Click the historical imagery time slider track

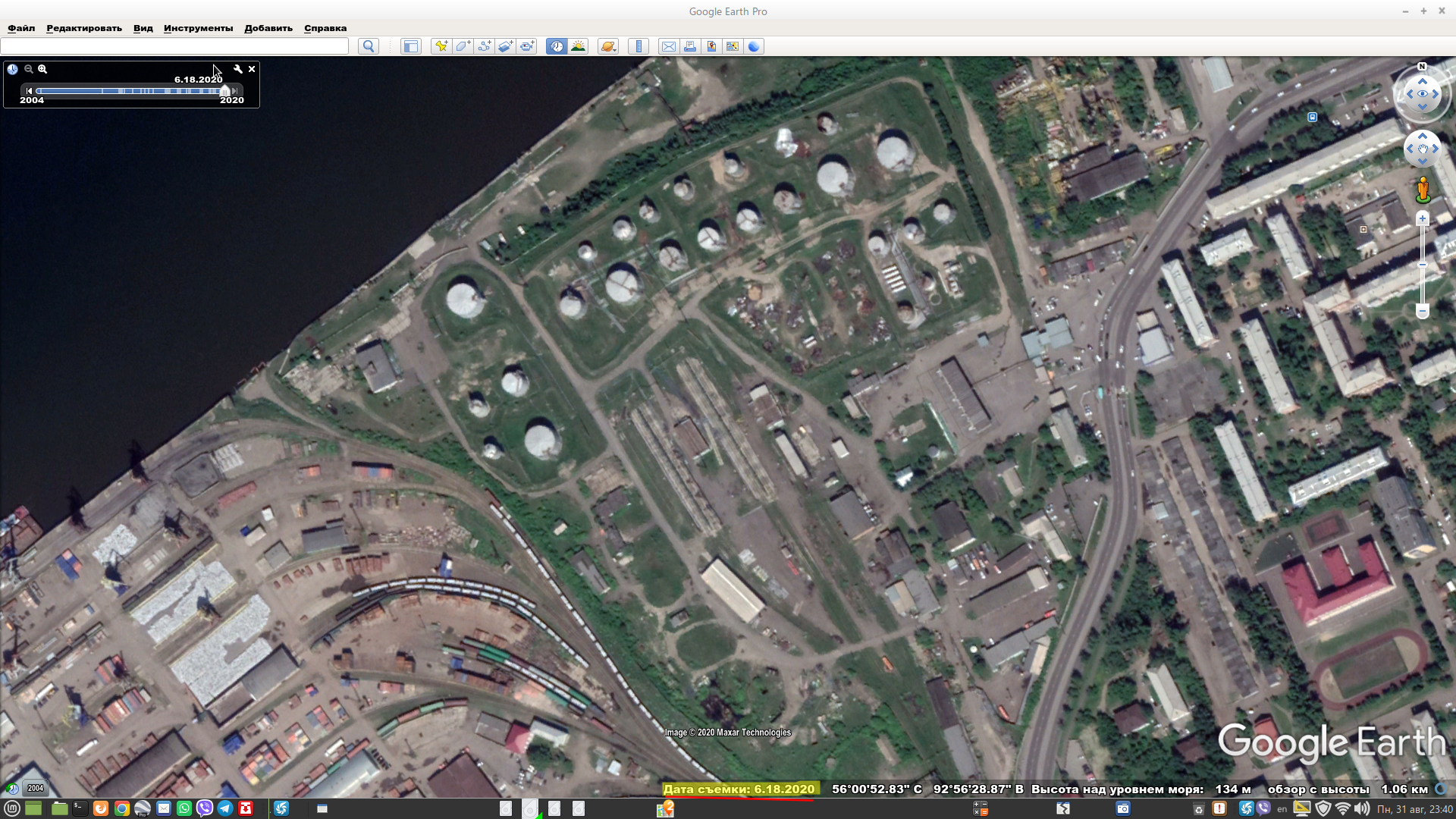tap(129, 91)
